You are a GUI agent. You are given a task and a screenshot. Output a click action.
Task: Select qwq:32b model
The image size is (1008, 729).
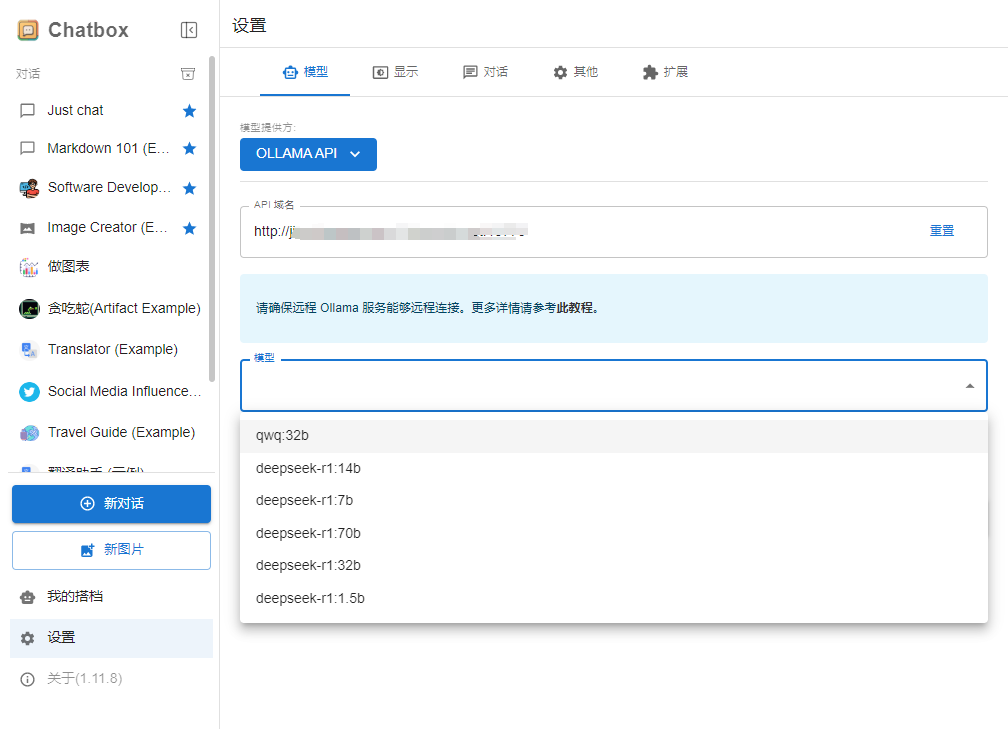click(x=613, y=436)
